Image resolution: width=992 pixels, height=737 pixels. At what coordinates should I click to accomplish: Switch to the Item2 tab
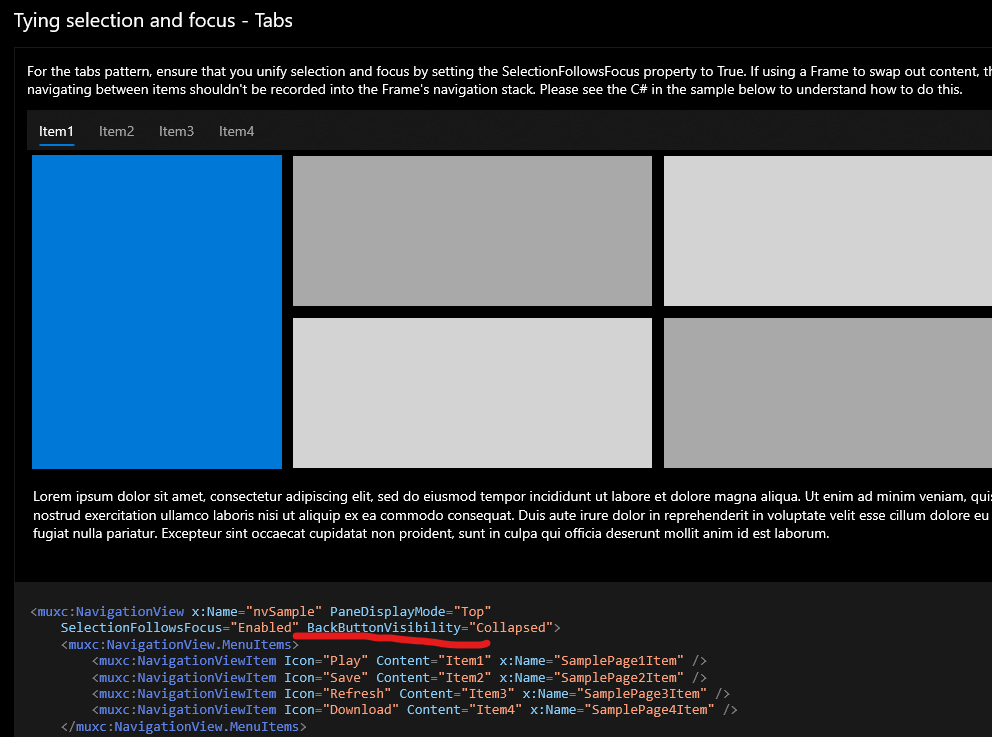[116, 130]
